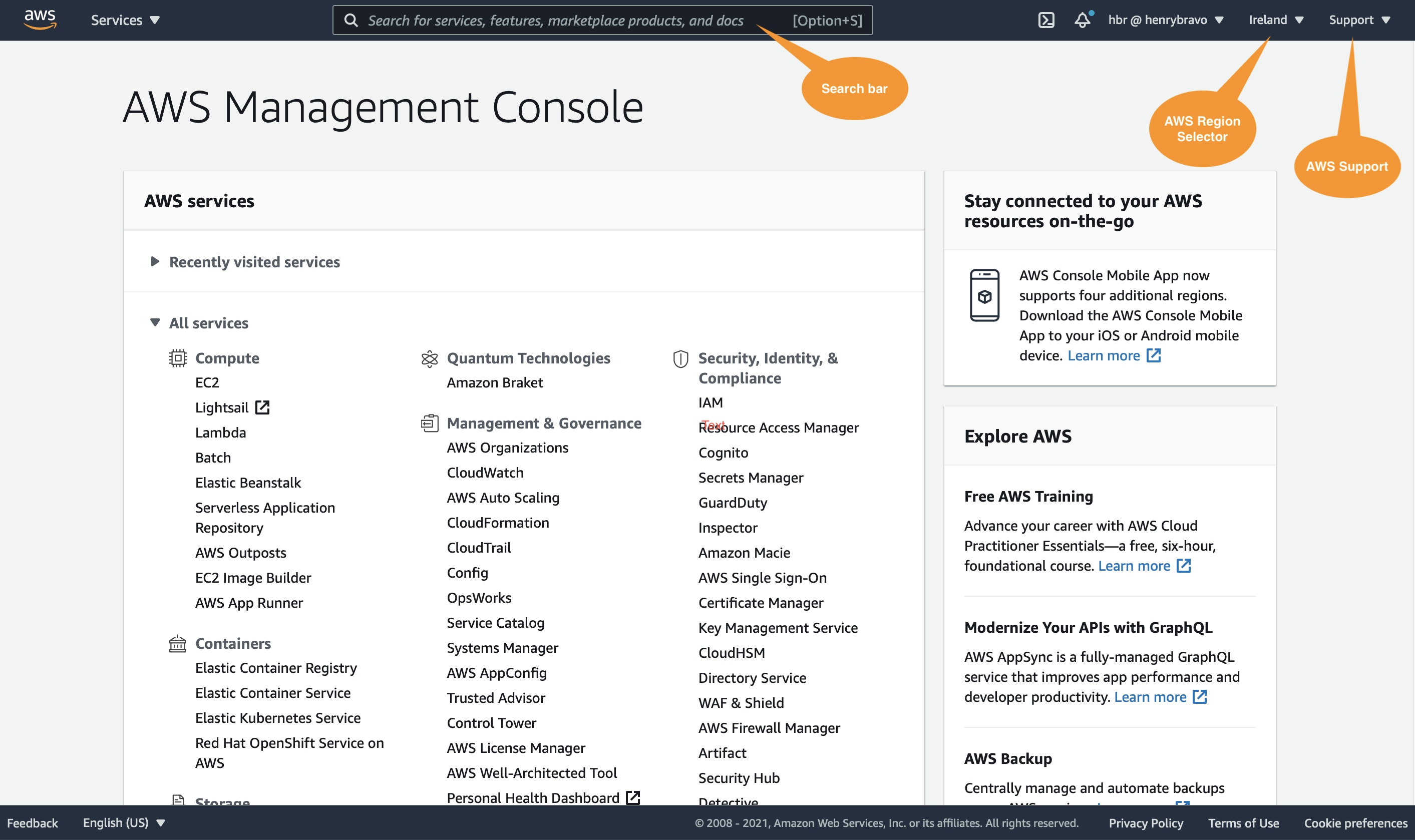Open Terms of Use link
Viewport: 1415px width, 840px height.
coord(1243,823)
